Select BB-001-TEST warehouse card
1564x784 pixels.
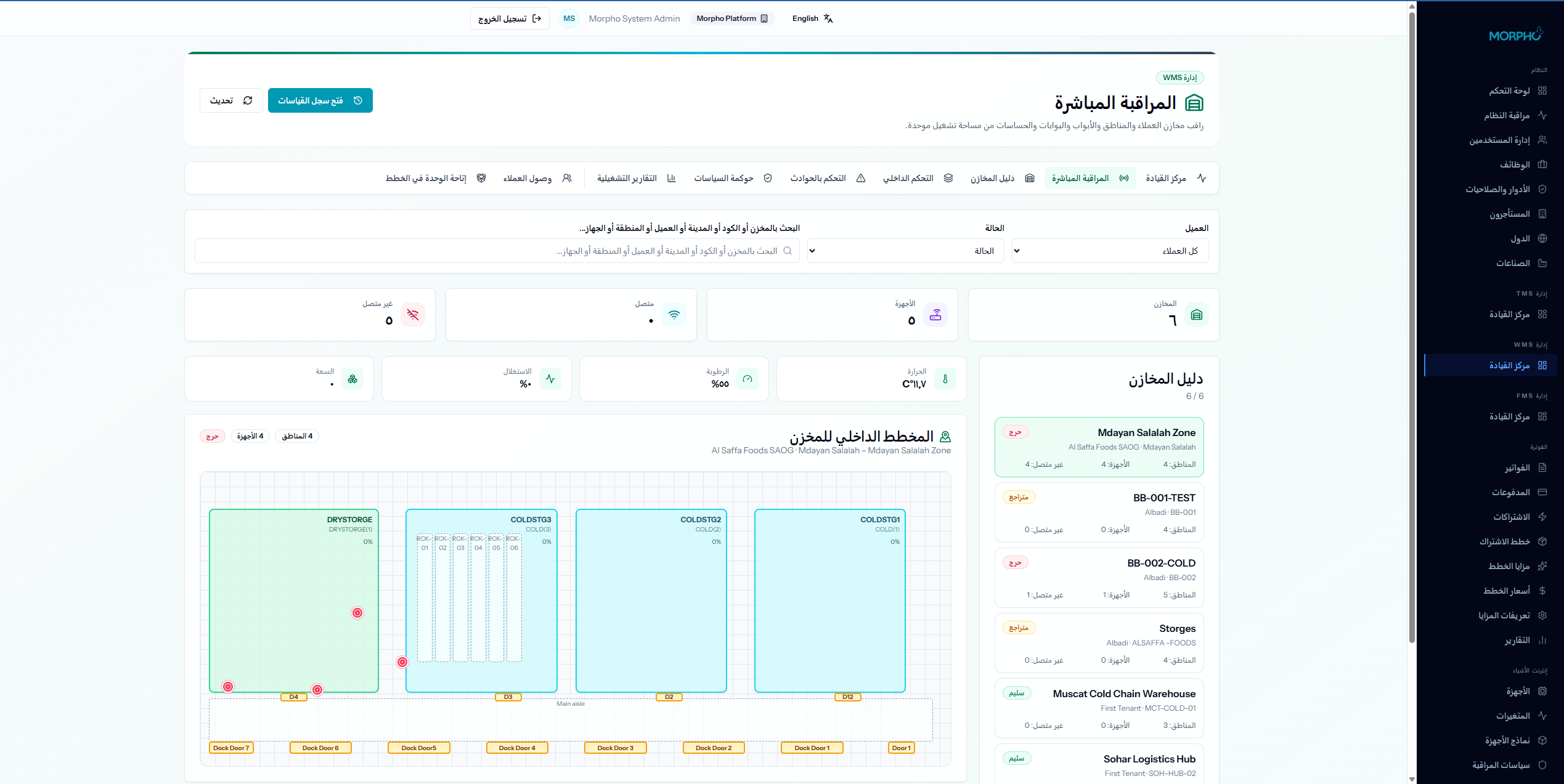[1099, 512]
